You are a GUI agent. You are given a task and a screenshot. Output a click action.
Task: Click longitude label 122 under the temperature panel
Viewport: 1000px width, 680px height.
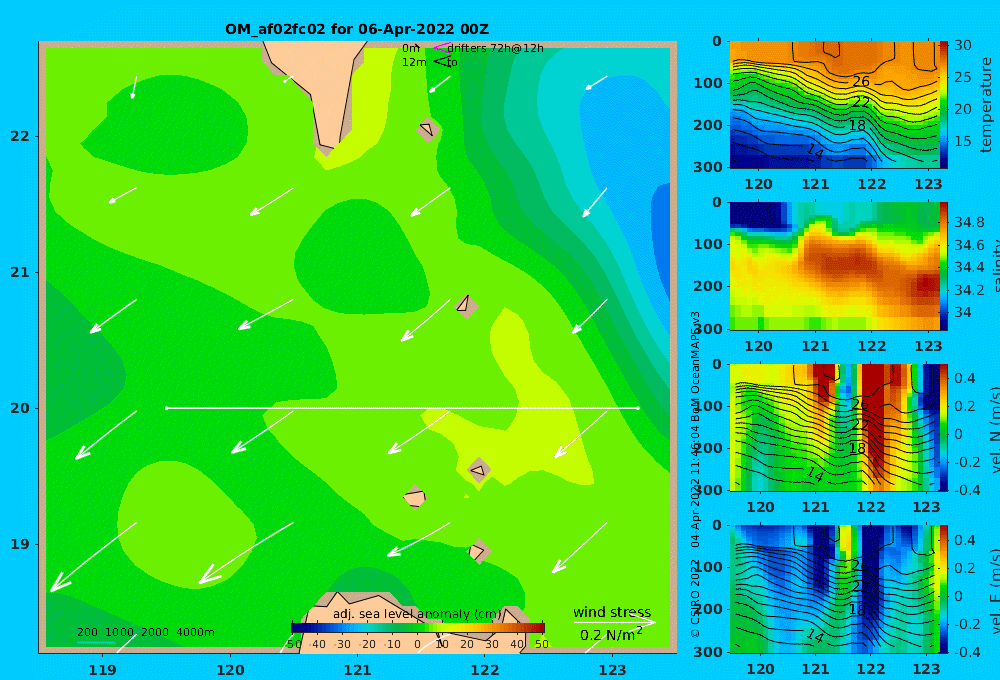pyautogui.click(x=871, y=184)
